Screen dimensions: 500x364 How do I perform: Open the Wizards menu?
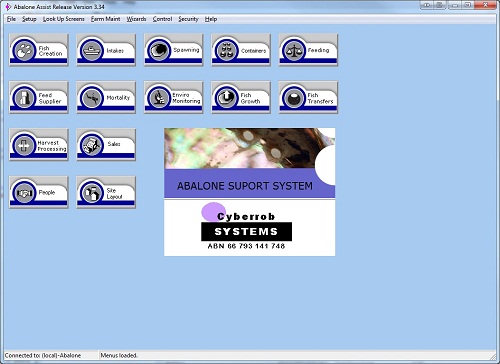pos(136,19)
